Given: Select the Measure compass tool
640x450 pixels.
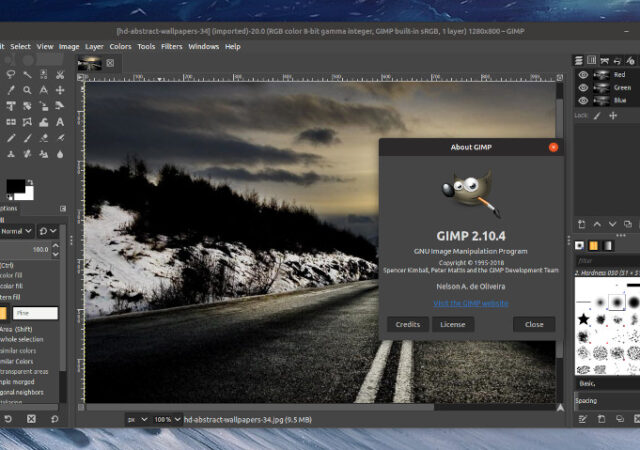Looking at the screenshot, I should pyautogui.click(x=44, y=90).
